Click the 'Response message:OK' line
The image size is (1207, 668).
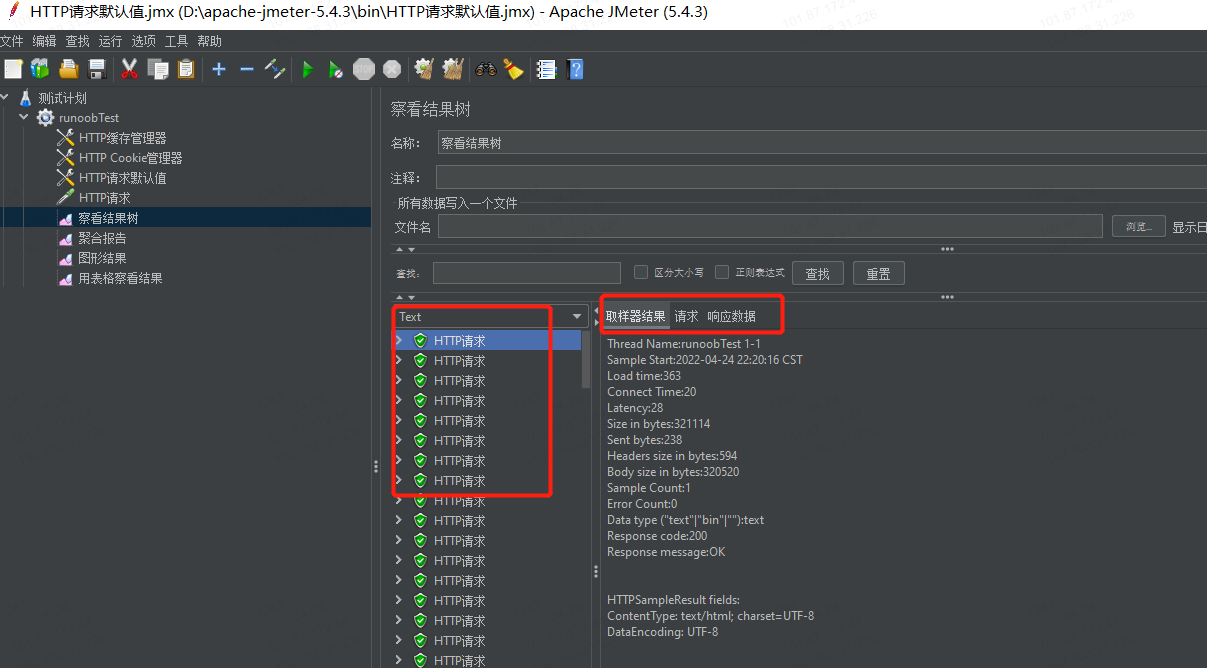click(666, 551)
